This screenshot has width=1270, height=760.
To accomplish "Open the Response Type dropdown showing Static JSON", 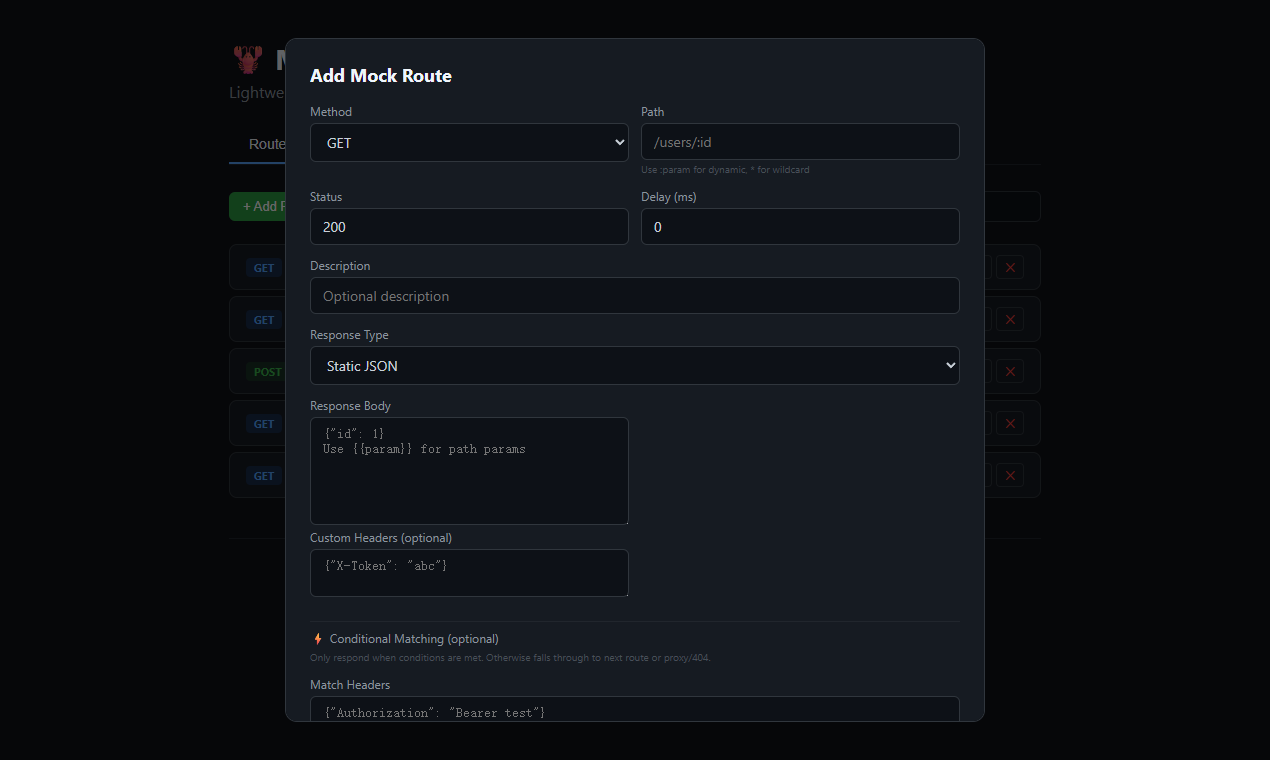I will point(634,366).
